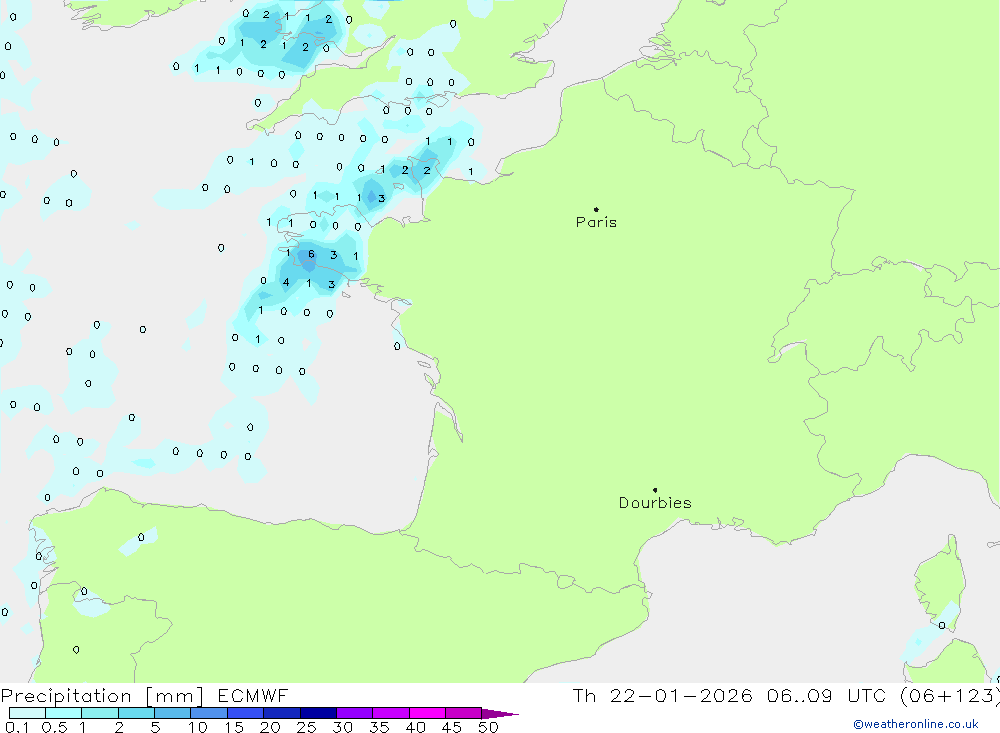
Task: Click the legend scale label 20
Action: pyautogui.click(x=270, y=727)
